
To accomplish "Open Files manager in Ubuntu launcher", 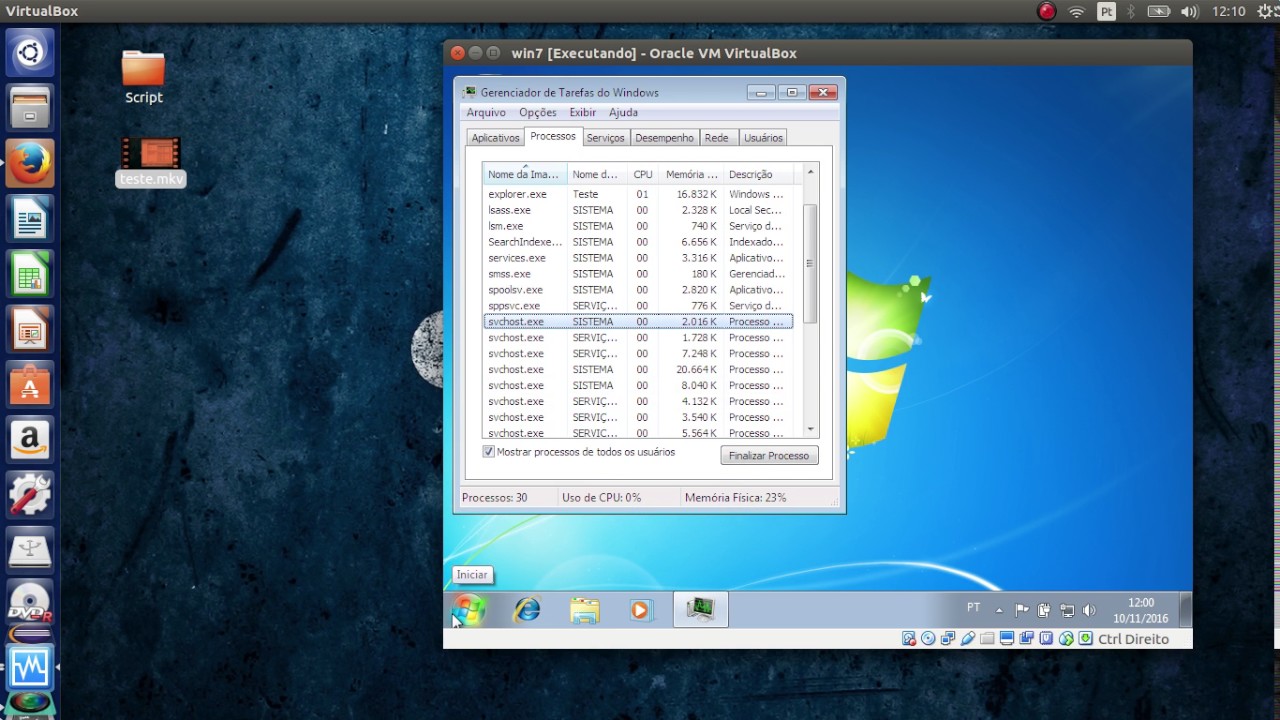I will [x=30, y=107].
